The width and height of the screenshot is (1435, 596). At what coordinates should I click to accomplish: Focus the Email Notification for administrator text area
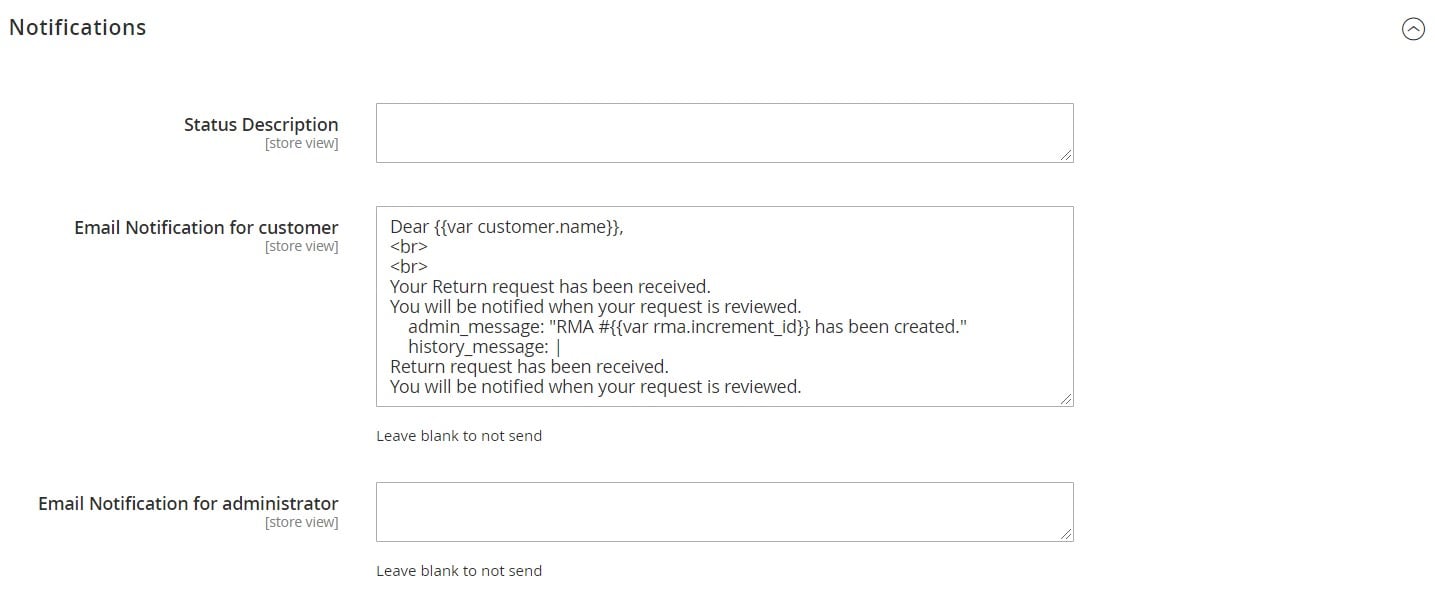pyautogui.click(x=724, y=512)
